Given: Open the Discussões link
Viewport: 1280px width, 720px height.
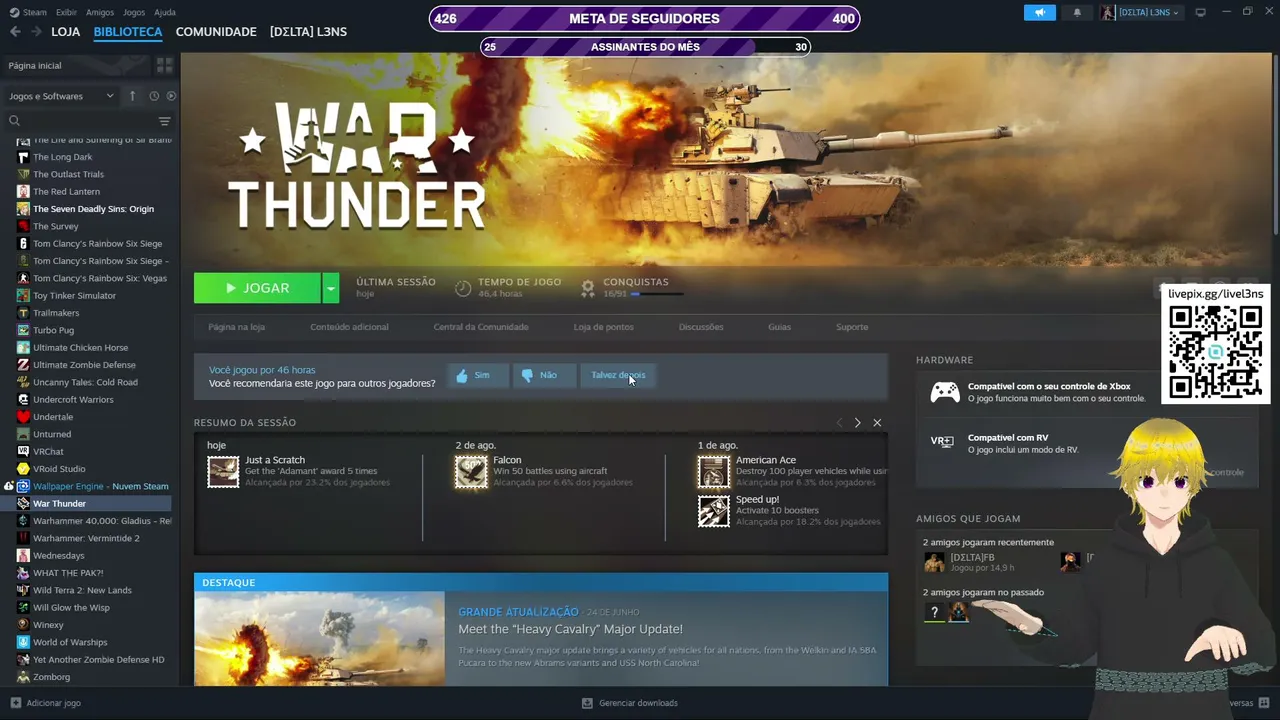Looking at the screenshot, I should [701, 327].
